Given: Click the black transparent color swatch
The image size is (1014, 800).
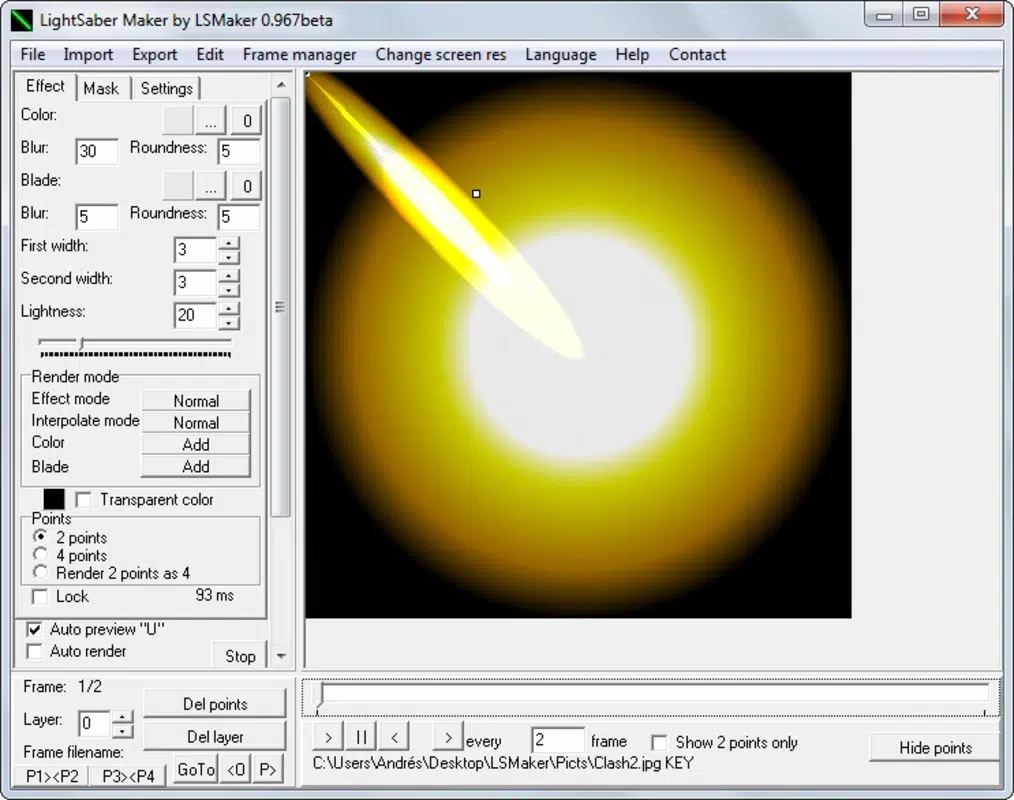Looking at the screenshot, I should [54, 499].
